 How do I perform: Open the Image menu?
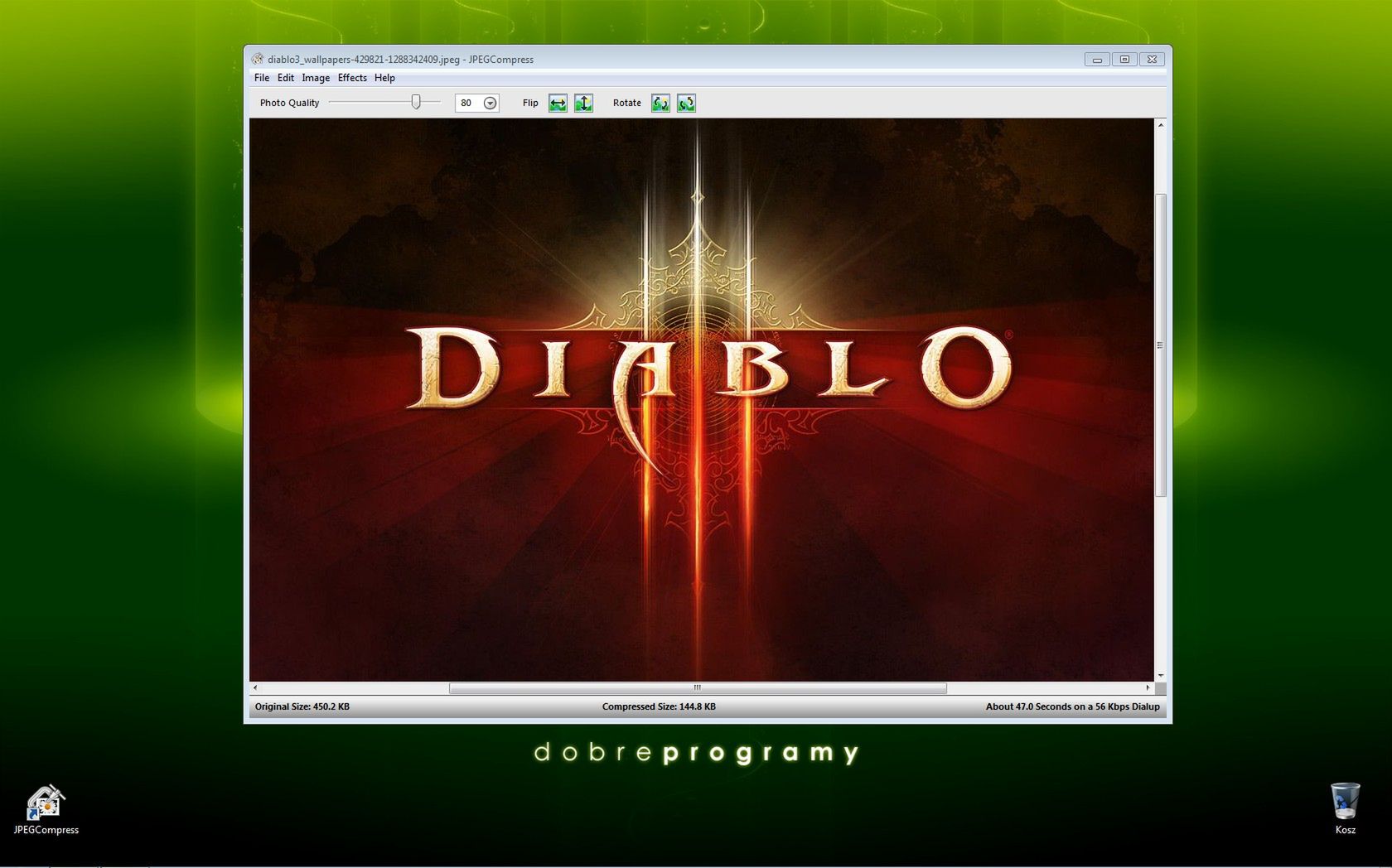pyautogui.click(x=316, y=78)
